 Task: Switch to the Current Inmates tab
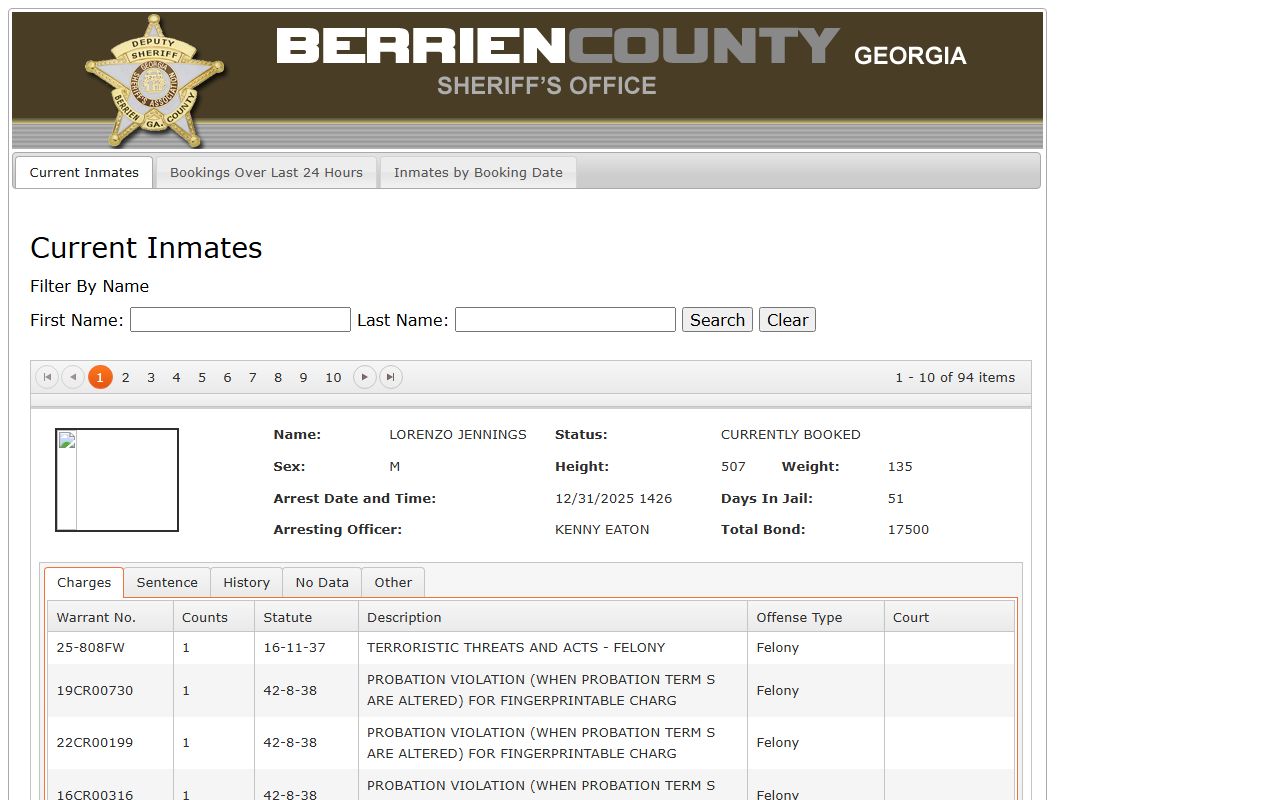(84, 172)
